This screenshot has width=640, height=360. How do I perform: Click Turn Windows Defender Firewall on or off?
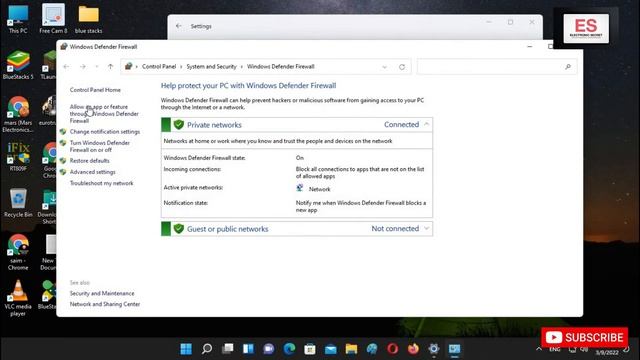(x=100, y=146)
